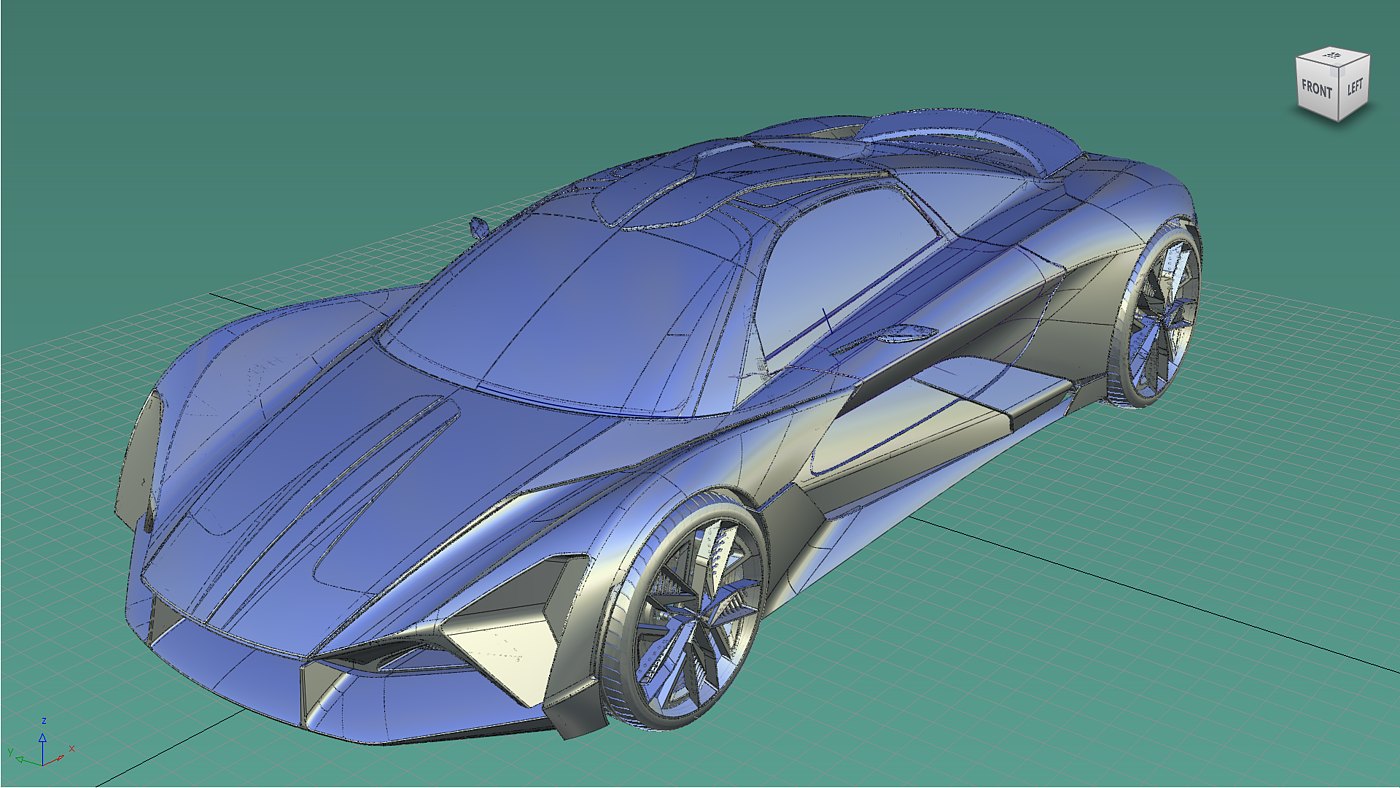
Task: Click the FRONT face of the view cube
Action: click(x=1316, y=89)
